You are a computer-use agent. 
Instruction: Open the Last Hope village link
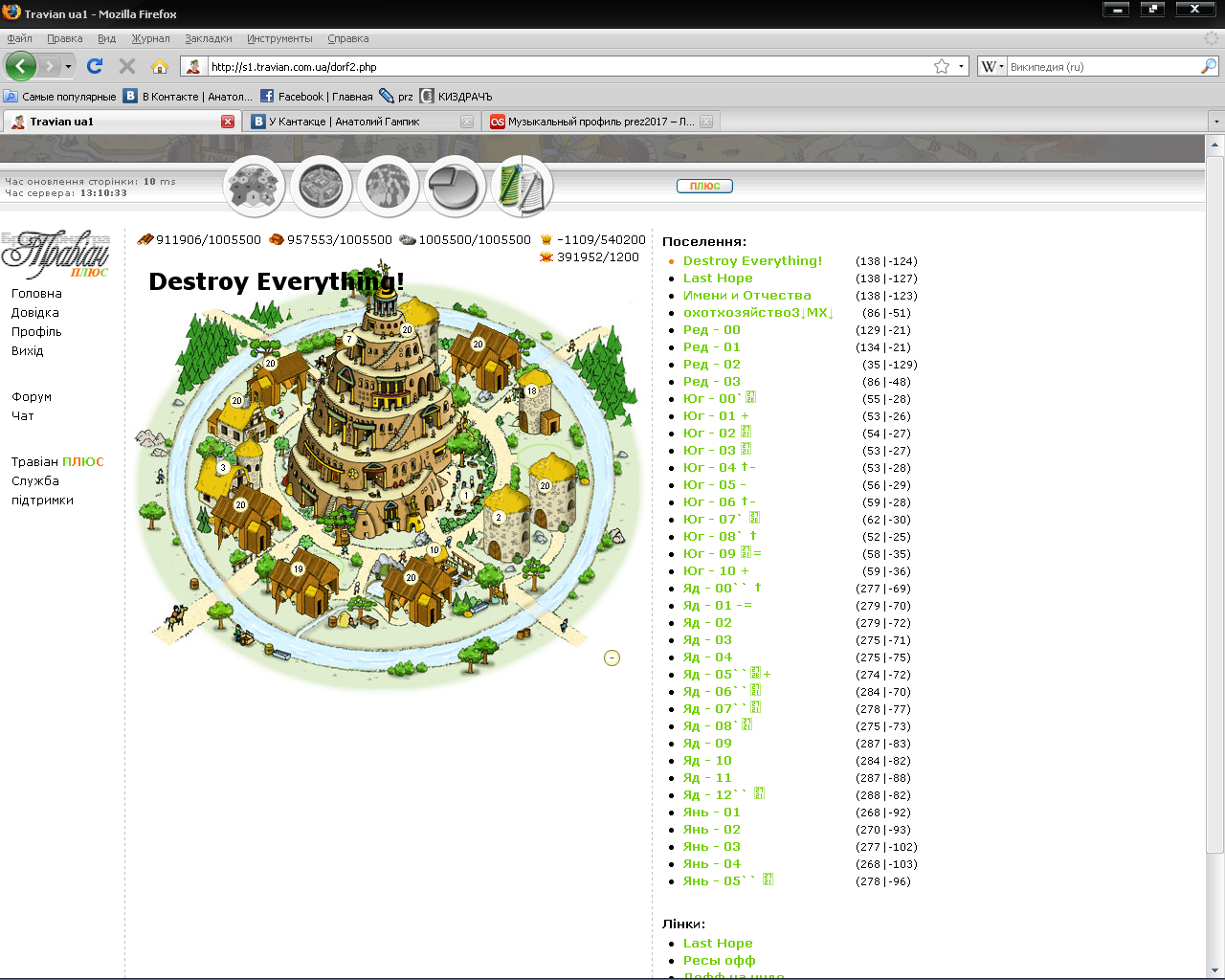(718, 278)
